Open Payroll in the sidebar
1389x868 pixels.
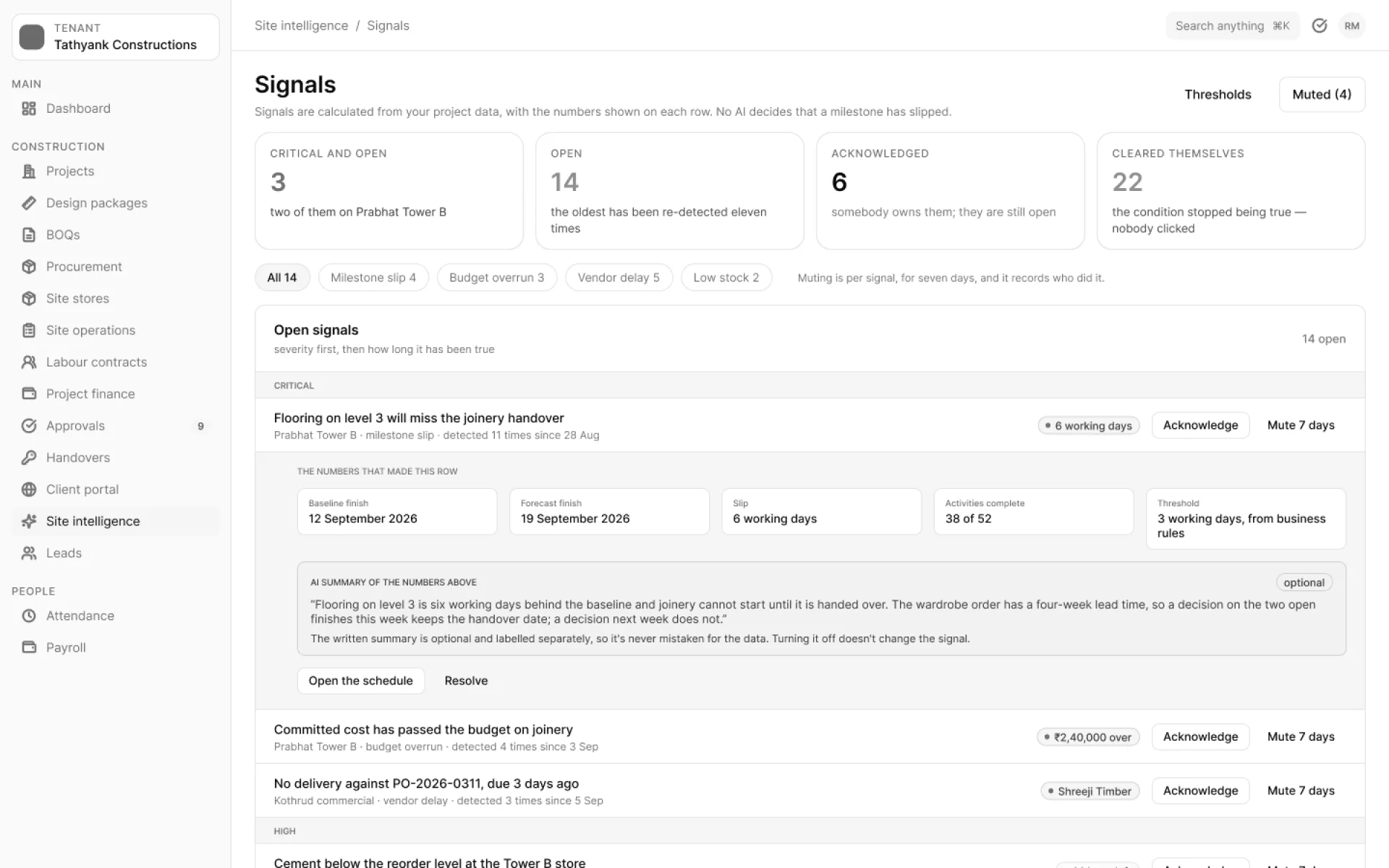(x=116, y=648)
